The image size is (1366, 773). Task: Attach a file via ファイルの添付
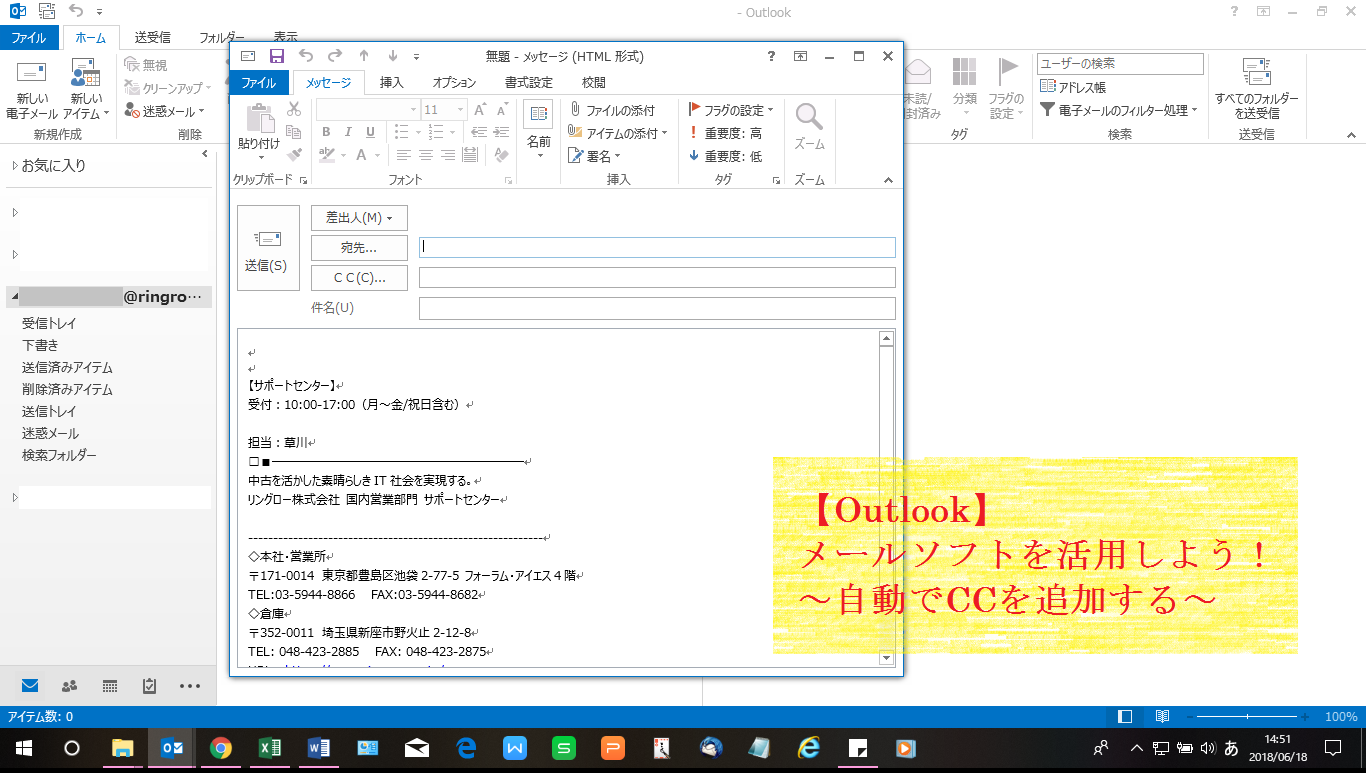click(x=612, y=110)
